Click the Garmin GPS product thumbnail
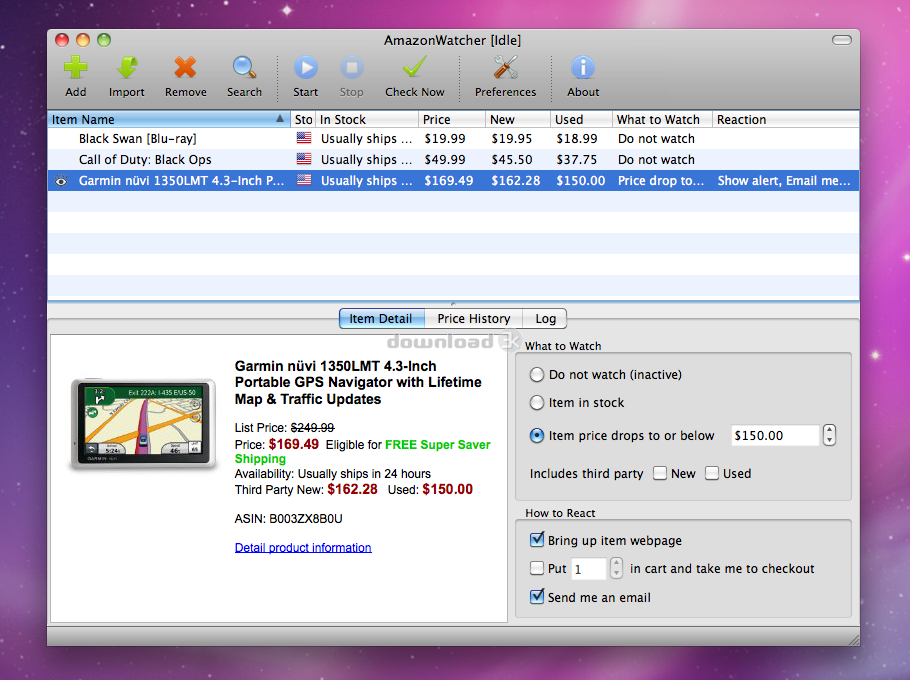Image resolution: width=910 pixels, height=680 pixels. tap(143, 423)
